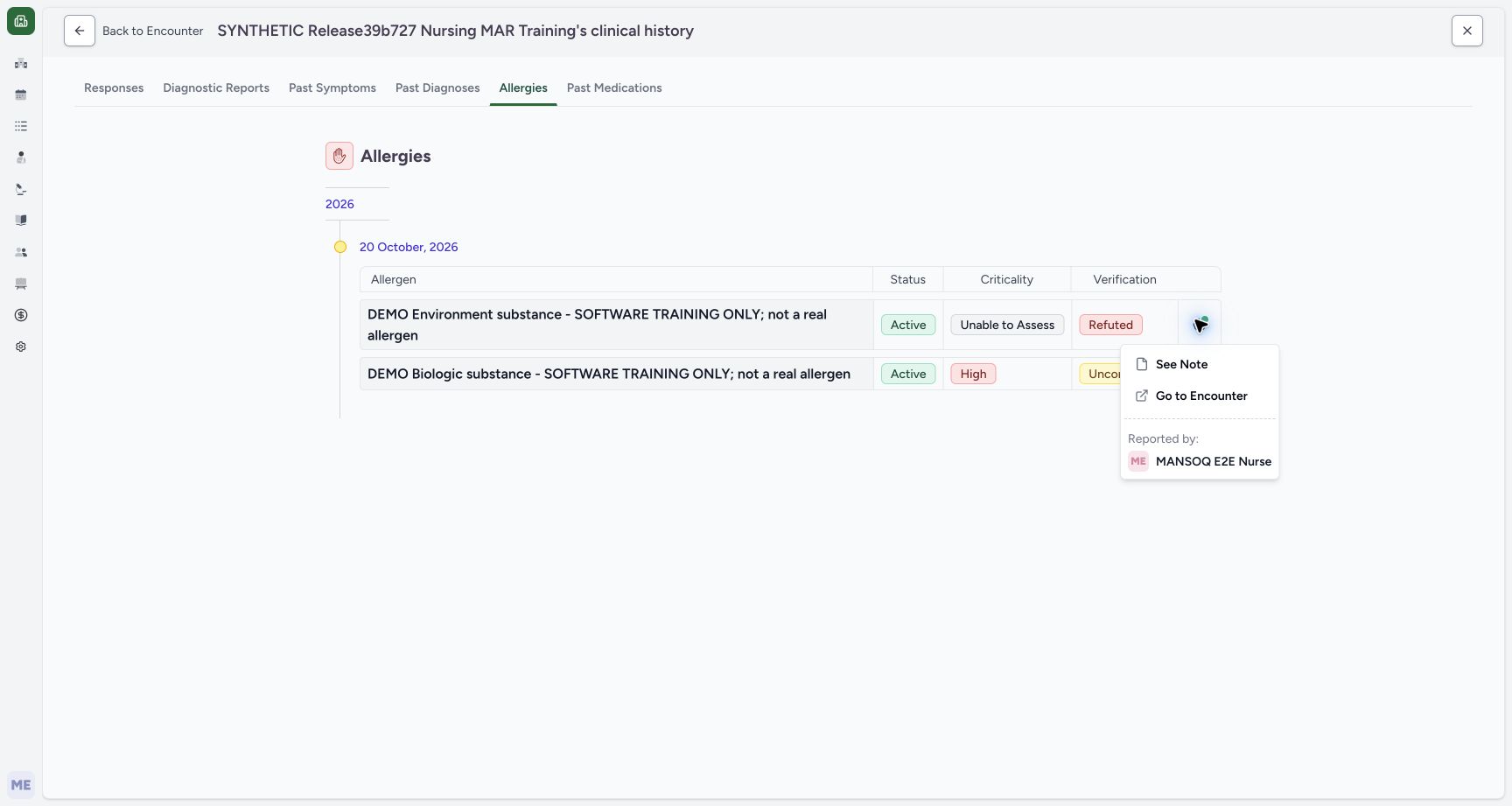
Task: Click the Back to Encounter label
Action: [x=153, y=31]
